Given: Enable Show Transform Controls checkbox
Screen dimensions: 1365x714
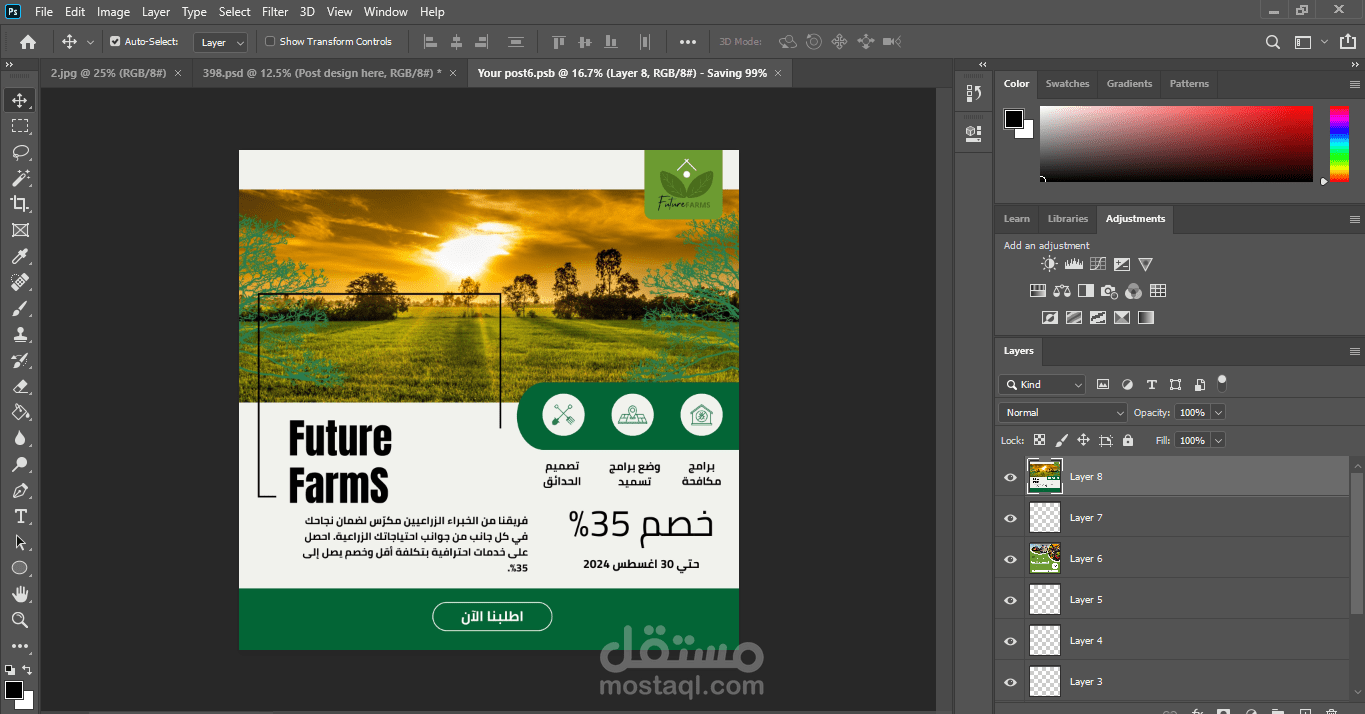Looking at the screenshot, I should click(x=270, y=42).
